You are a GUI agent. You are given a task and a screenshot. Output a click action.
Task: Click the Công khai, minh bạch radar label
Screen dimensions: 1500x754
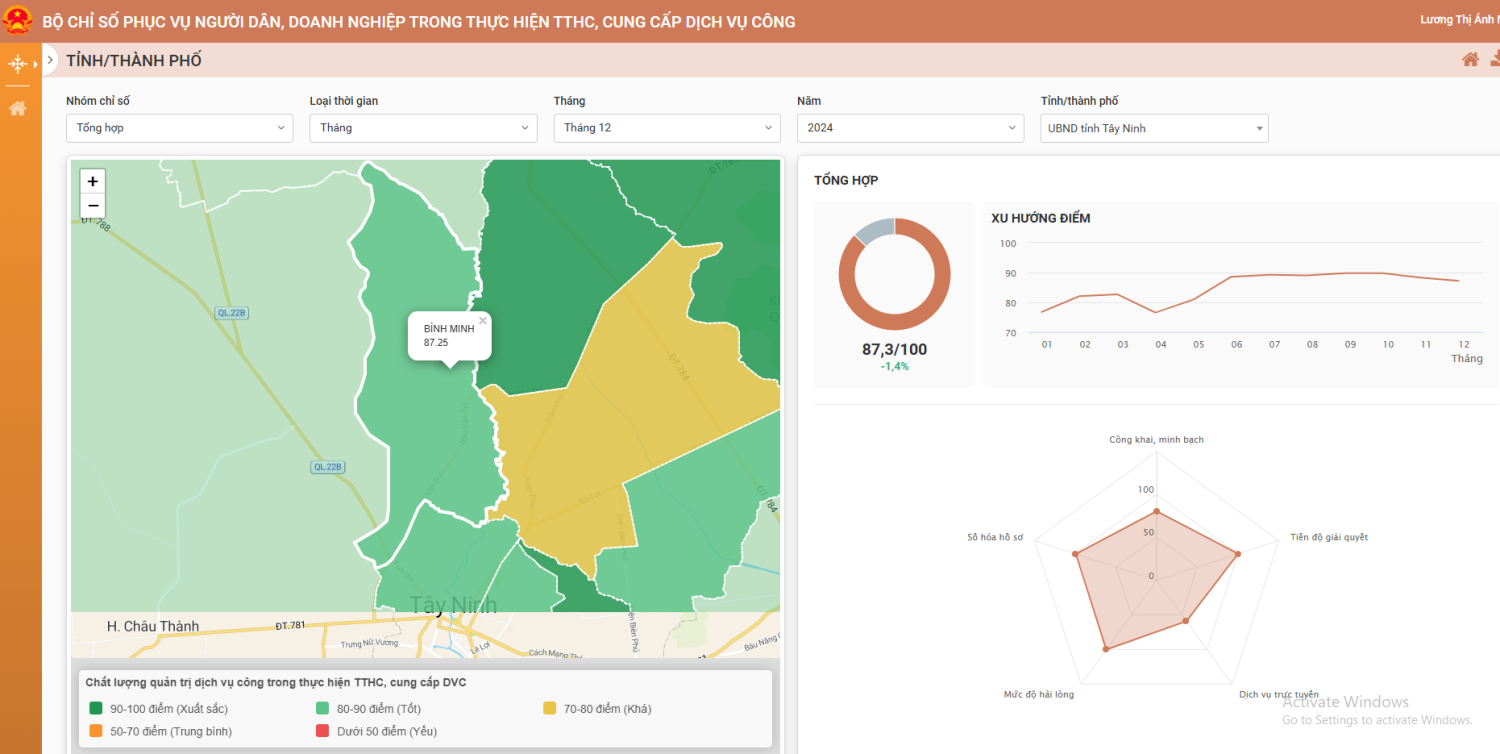pyautogui.click(x=1156, y=439)
